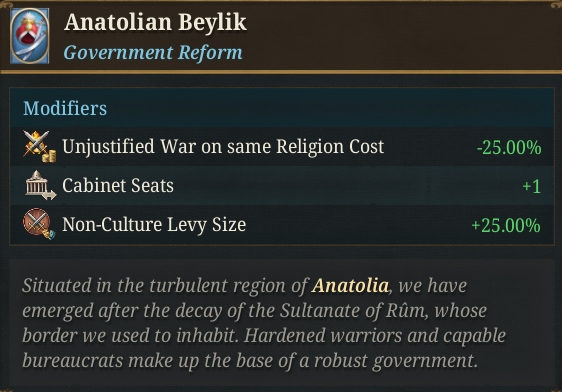This screenshot has width=562, height=392.
Task: Open the highlighted Anatolia link
Action: tap(350, 286)
